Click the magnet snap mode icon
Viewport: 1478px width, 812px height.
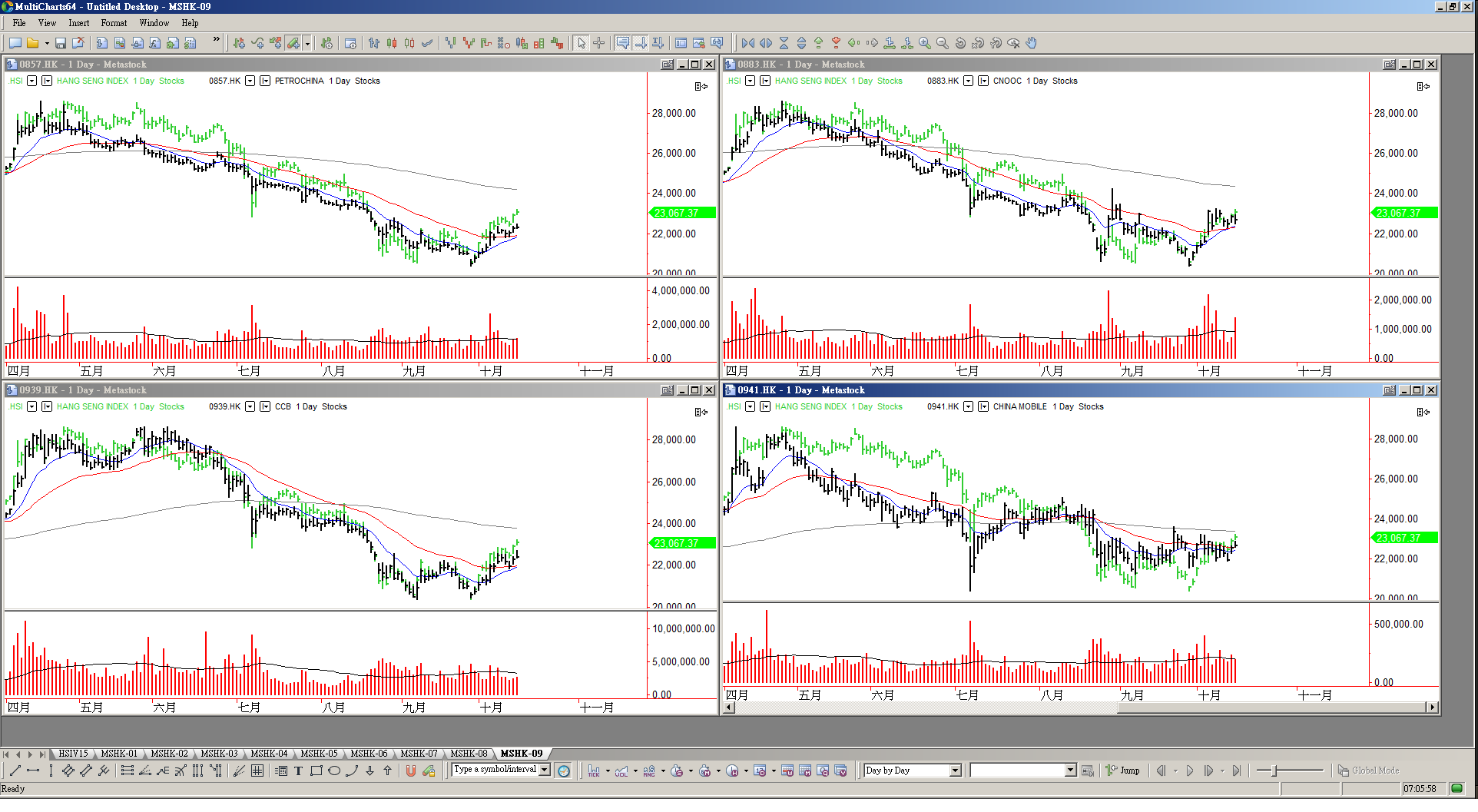tap(411, 771)
